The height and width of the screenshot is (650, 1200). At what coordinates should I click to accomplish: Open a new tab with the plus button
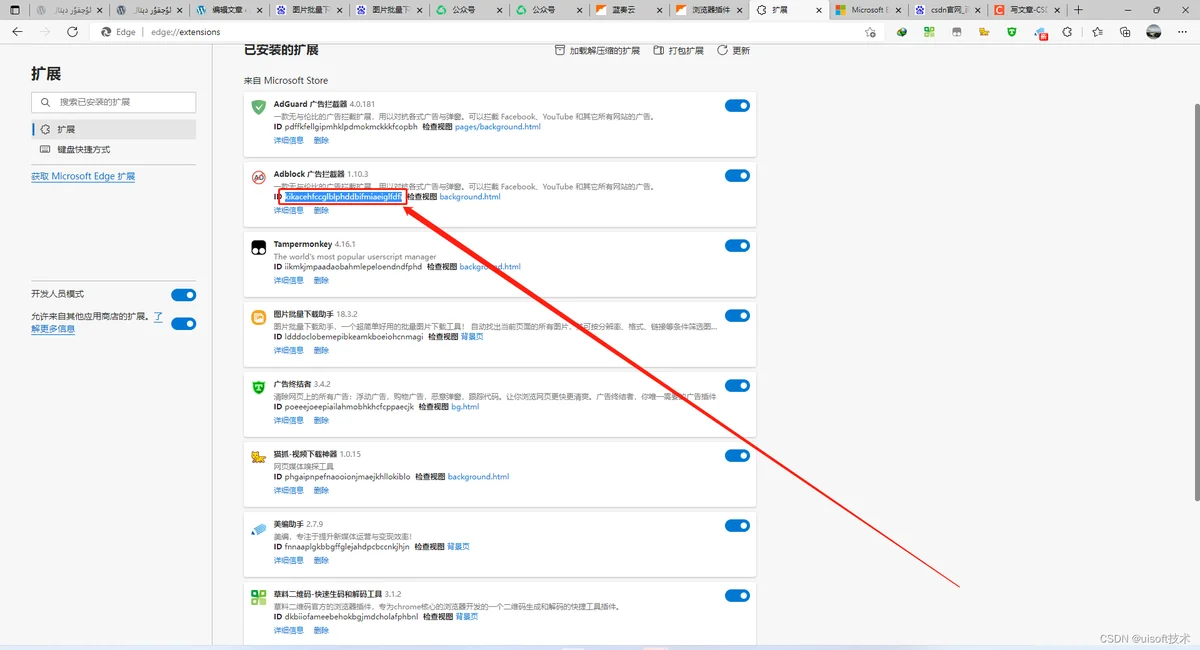1078,10
